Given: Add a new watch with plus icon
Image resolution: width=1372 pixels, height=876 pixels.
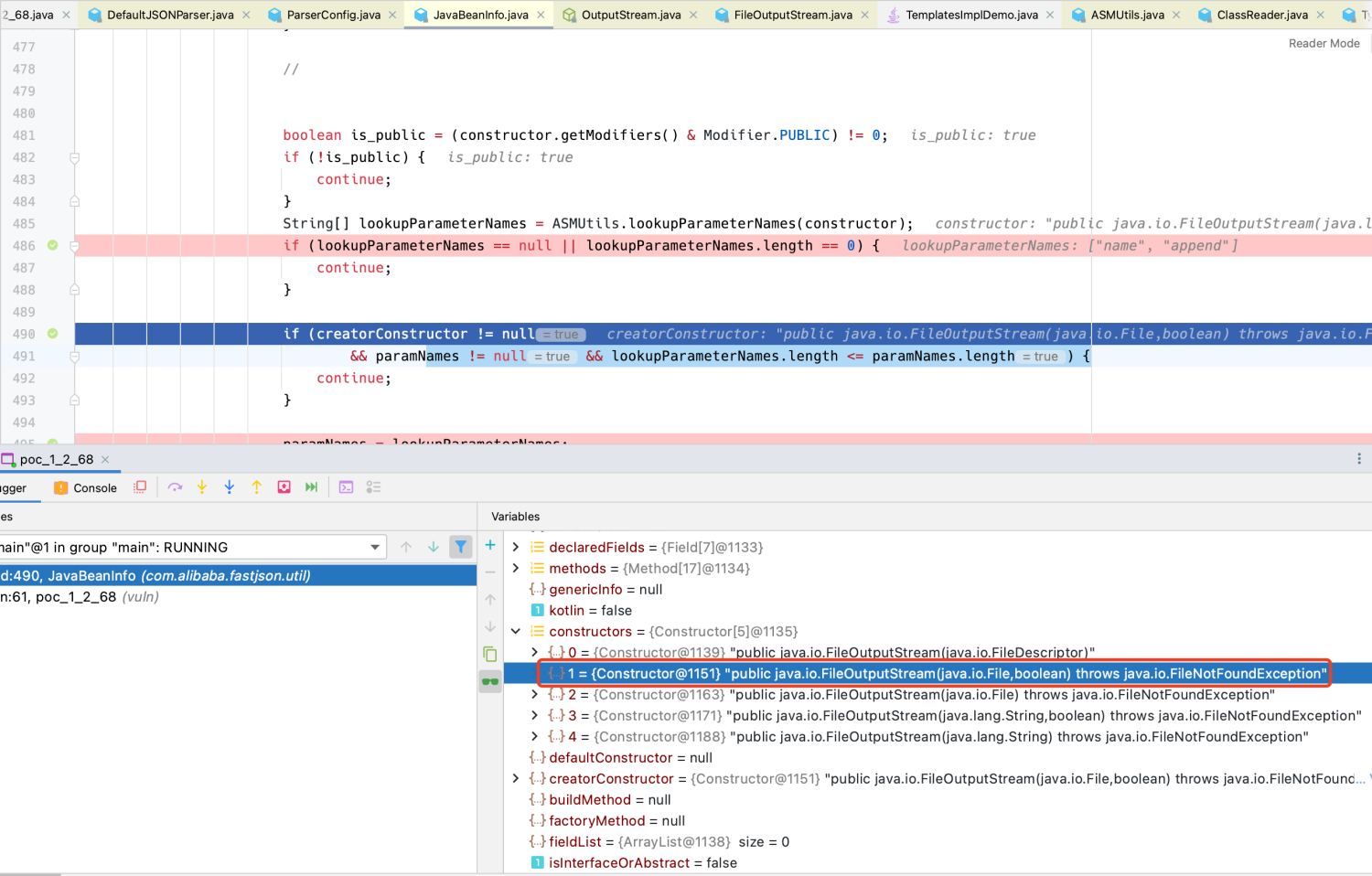Looking at the screenshot, I should 490,545.
